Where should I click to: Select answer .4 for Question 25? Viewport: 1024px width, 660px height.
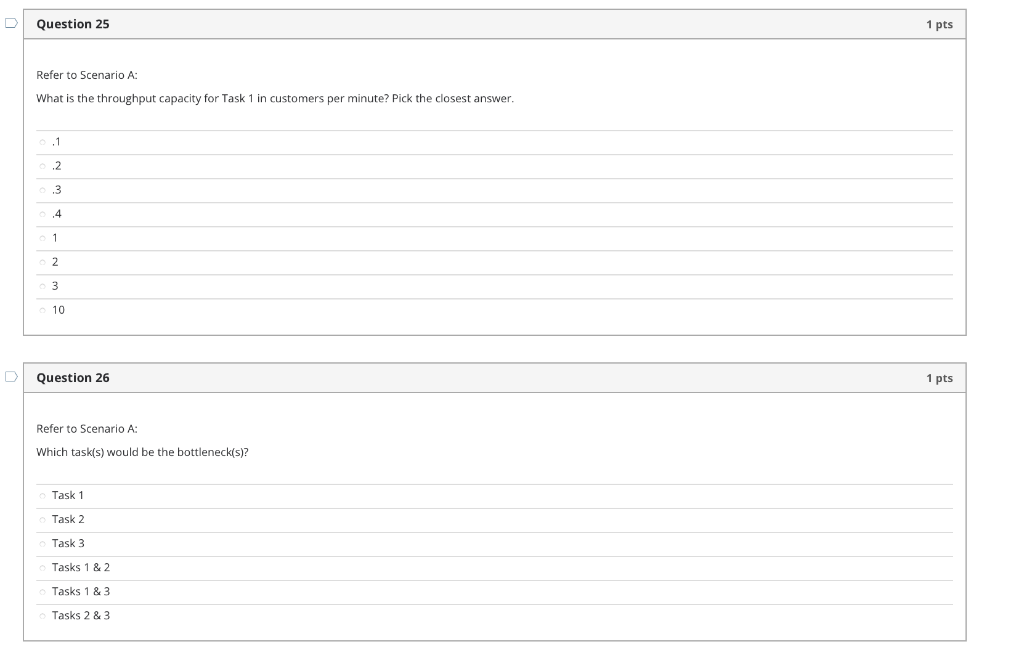(42, 214)
